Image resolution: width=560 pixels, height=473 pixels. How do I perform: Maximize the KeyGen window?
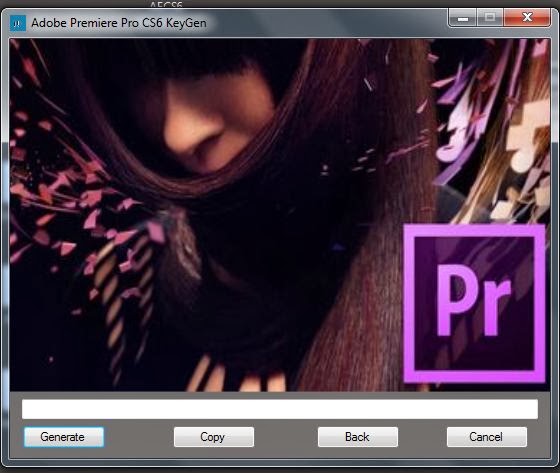490,18
